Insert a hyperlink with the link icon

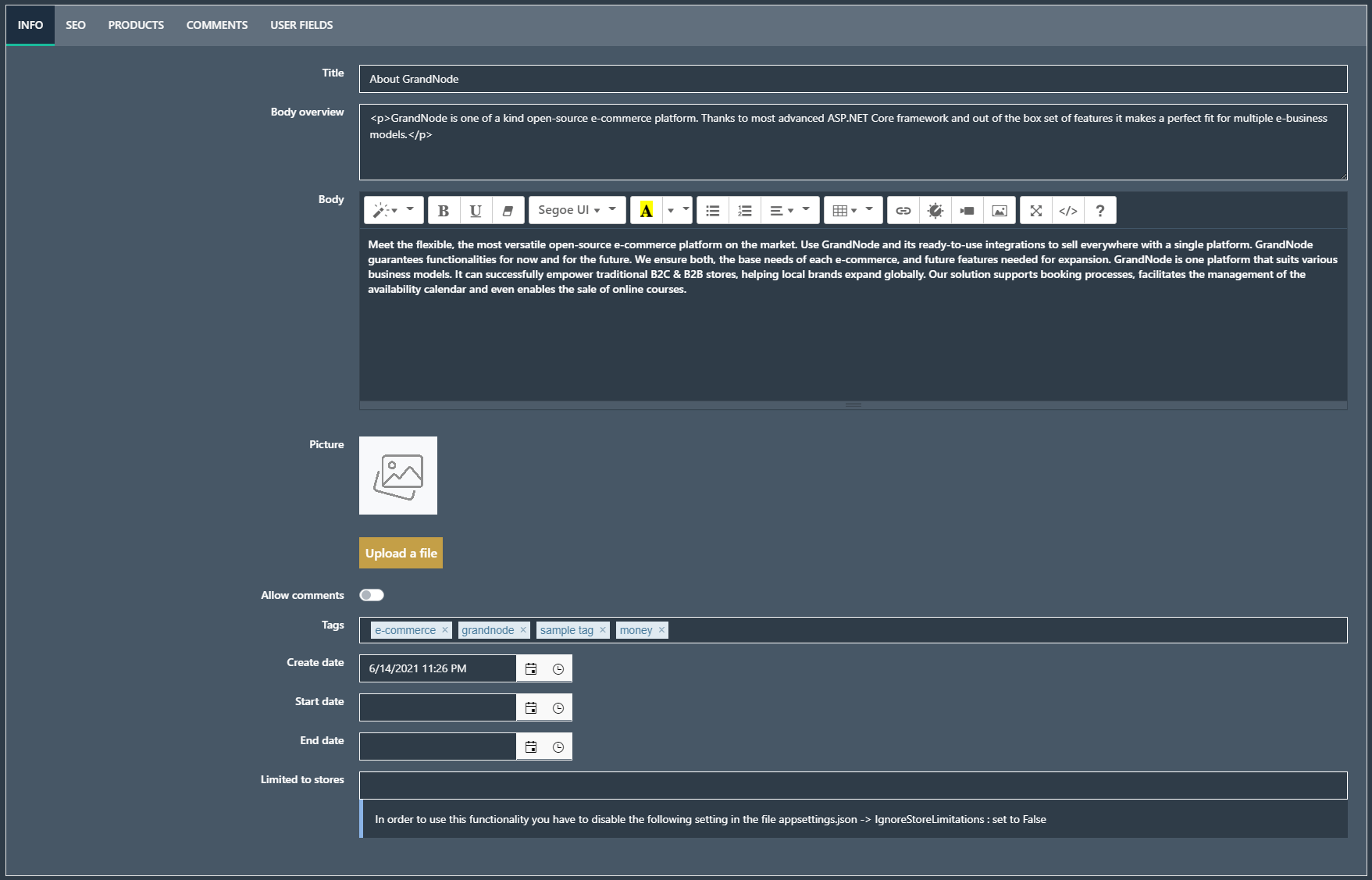[903, 210]
